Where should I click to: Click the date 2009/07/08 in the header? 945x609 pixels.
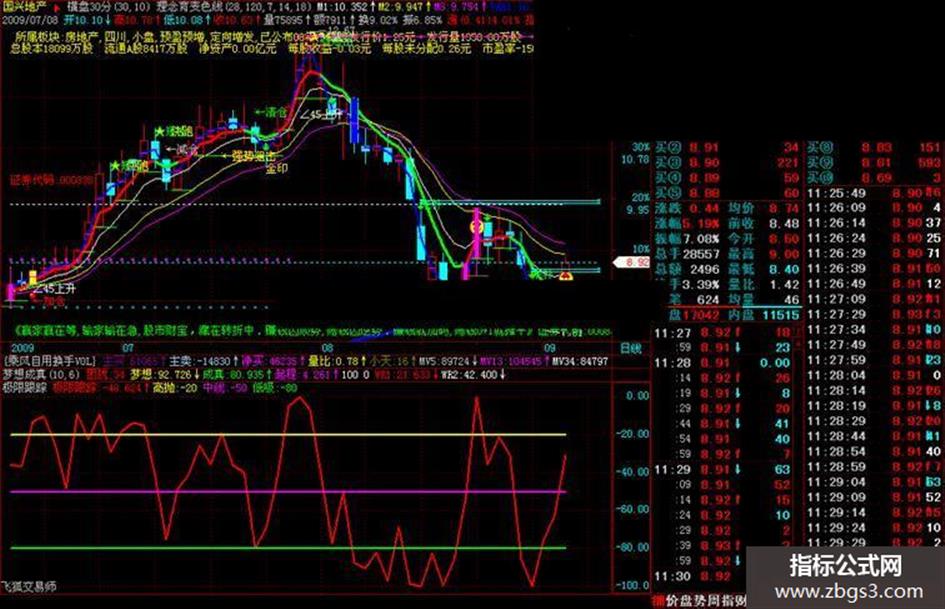tap(30, 20)
